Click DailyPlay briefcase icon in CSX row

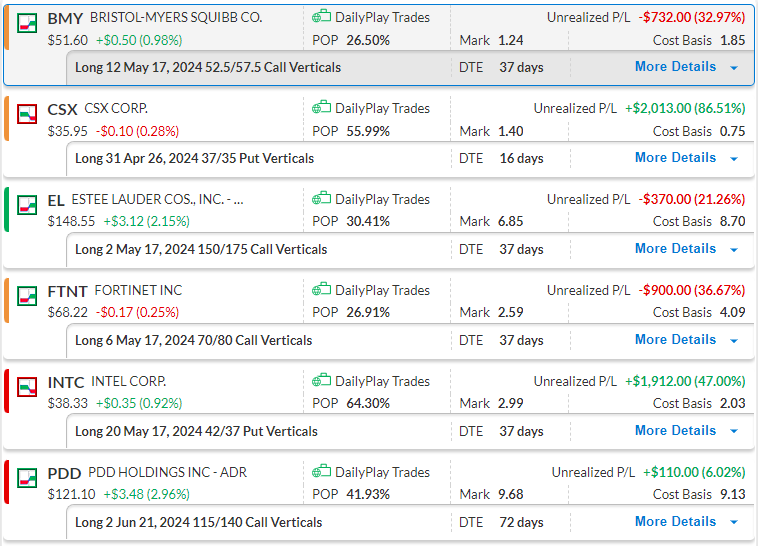pyautogui.click(x=321, y=107)
